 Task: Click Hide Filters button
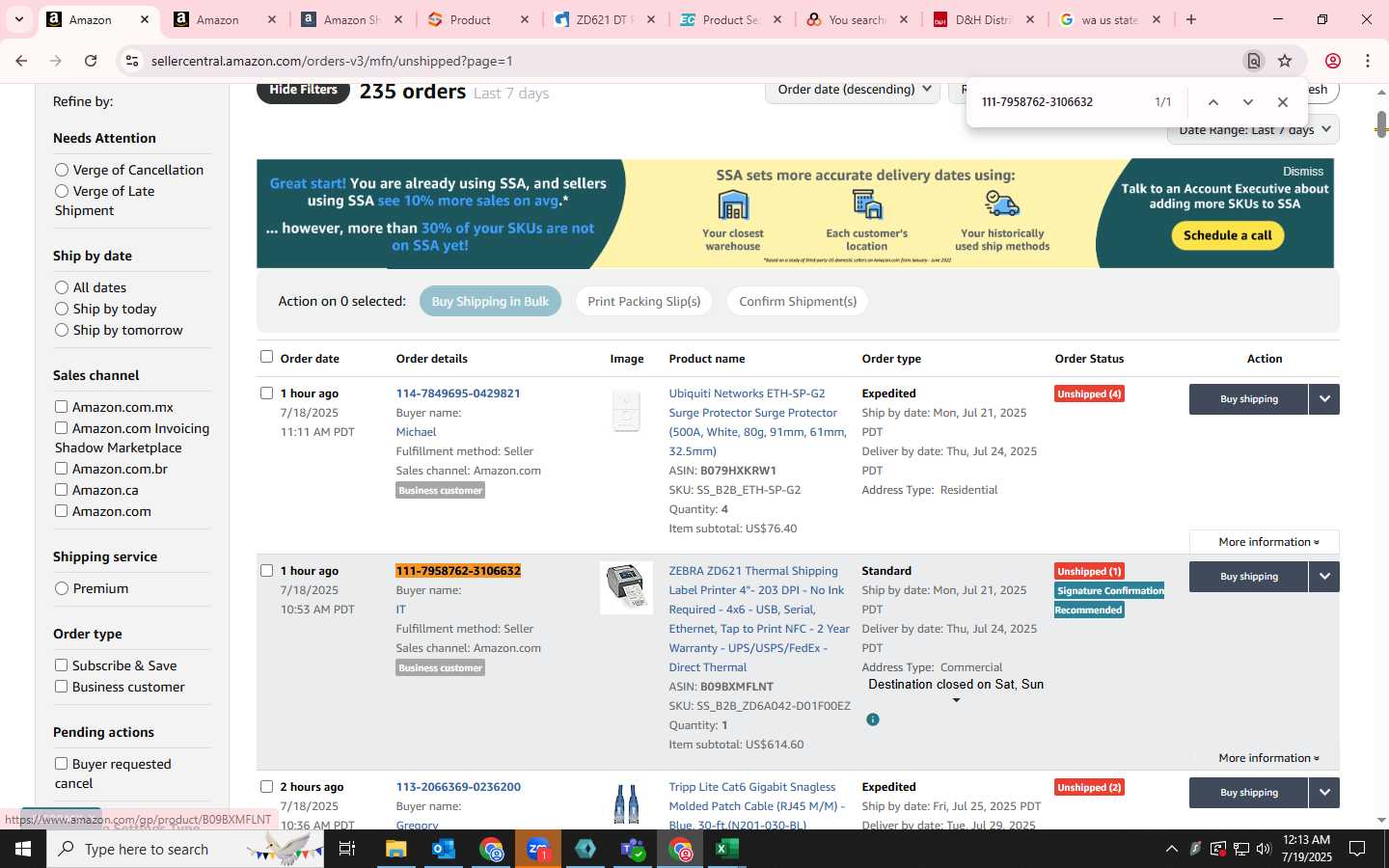tap(303, 91)
